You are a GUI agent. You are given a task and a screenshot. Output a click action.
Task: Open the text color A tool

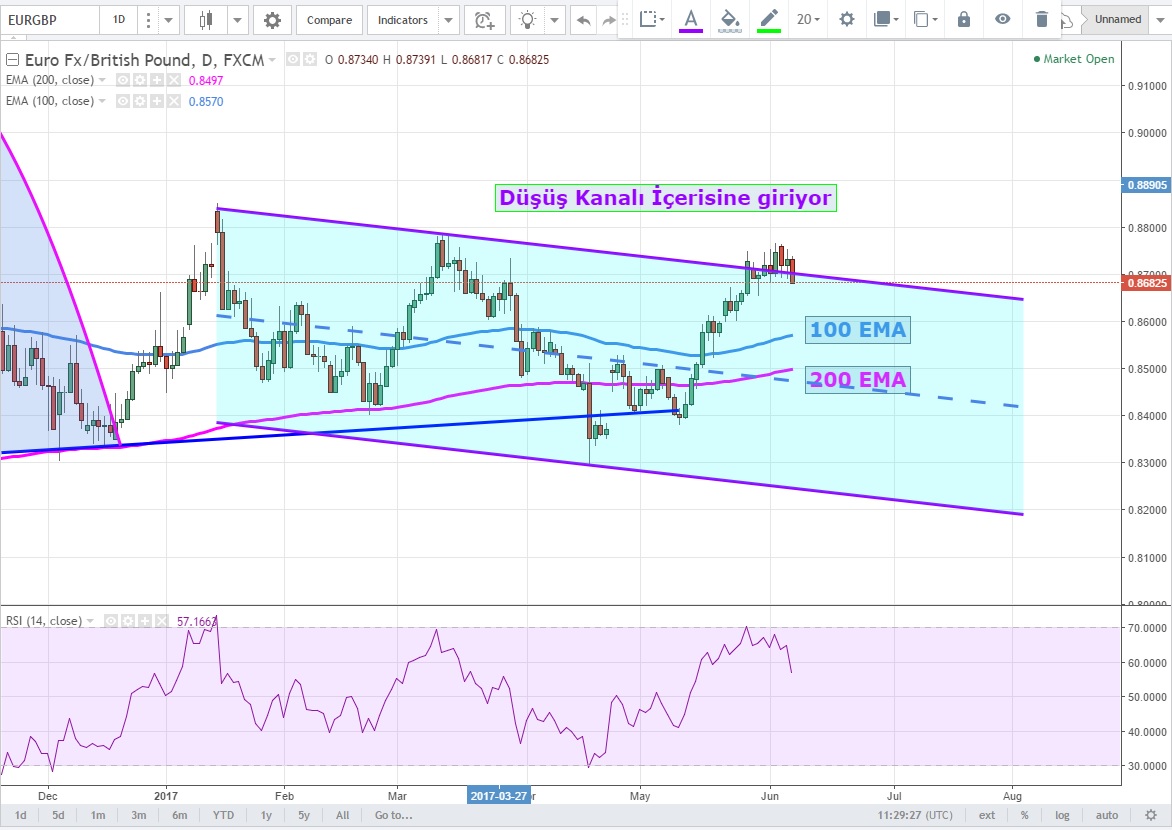pos(690,19)
